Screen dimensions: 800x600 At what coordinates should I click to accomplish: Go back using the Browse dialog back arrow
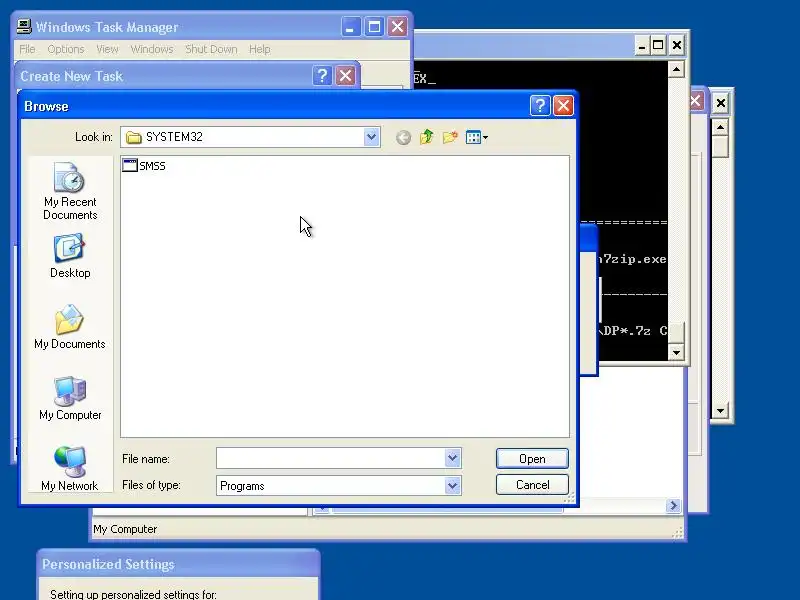[x=403, y=137]
